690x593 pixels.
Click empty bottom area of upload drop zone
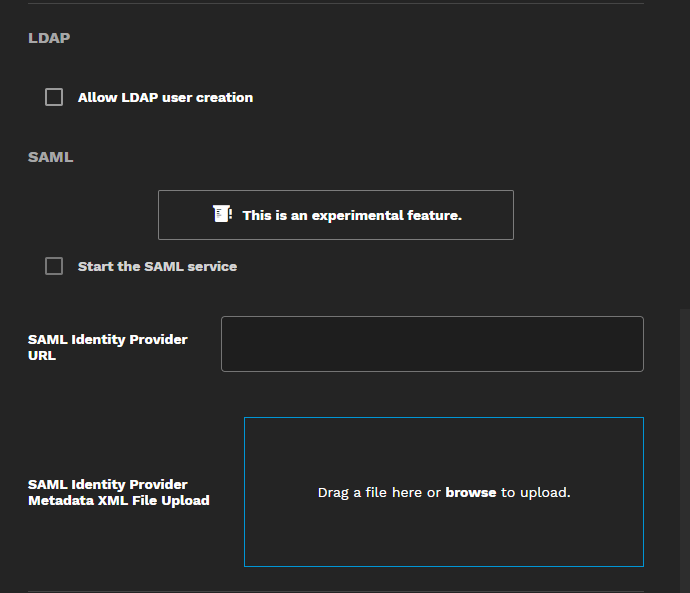coord(443,545)
